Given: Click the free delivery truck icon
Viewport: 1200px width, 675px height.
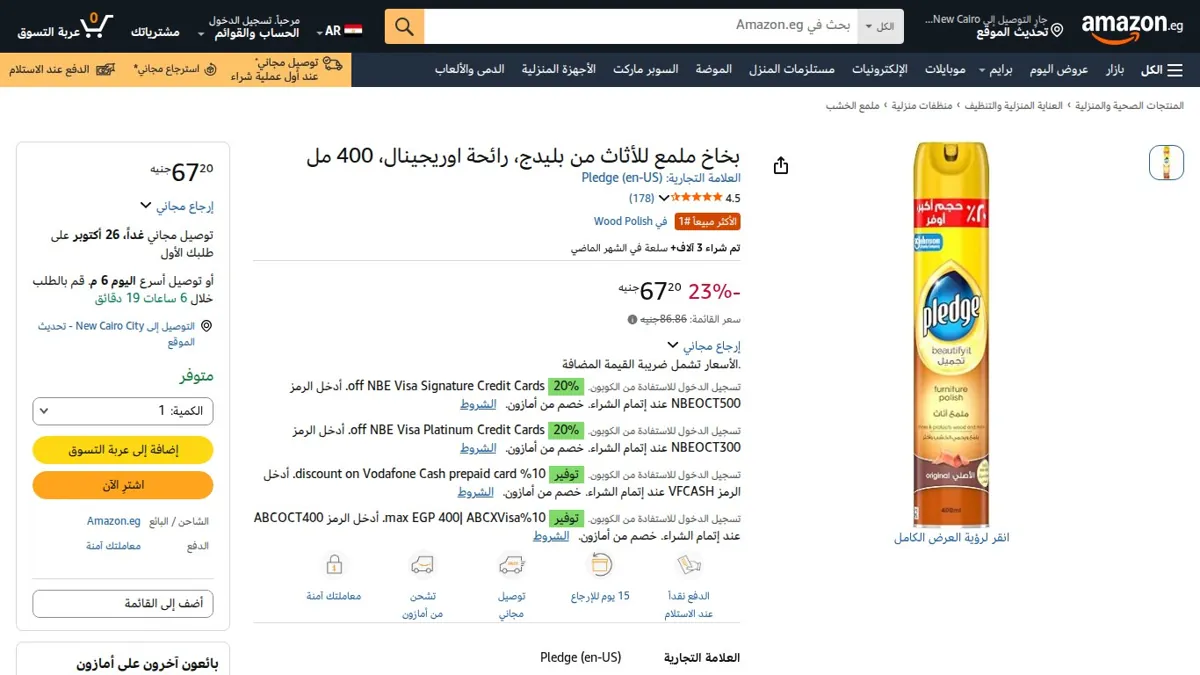Looking at the screenshot, I should tap(512, 565).
